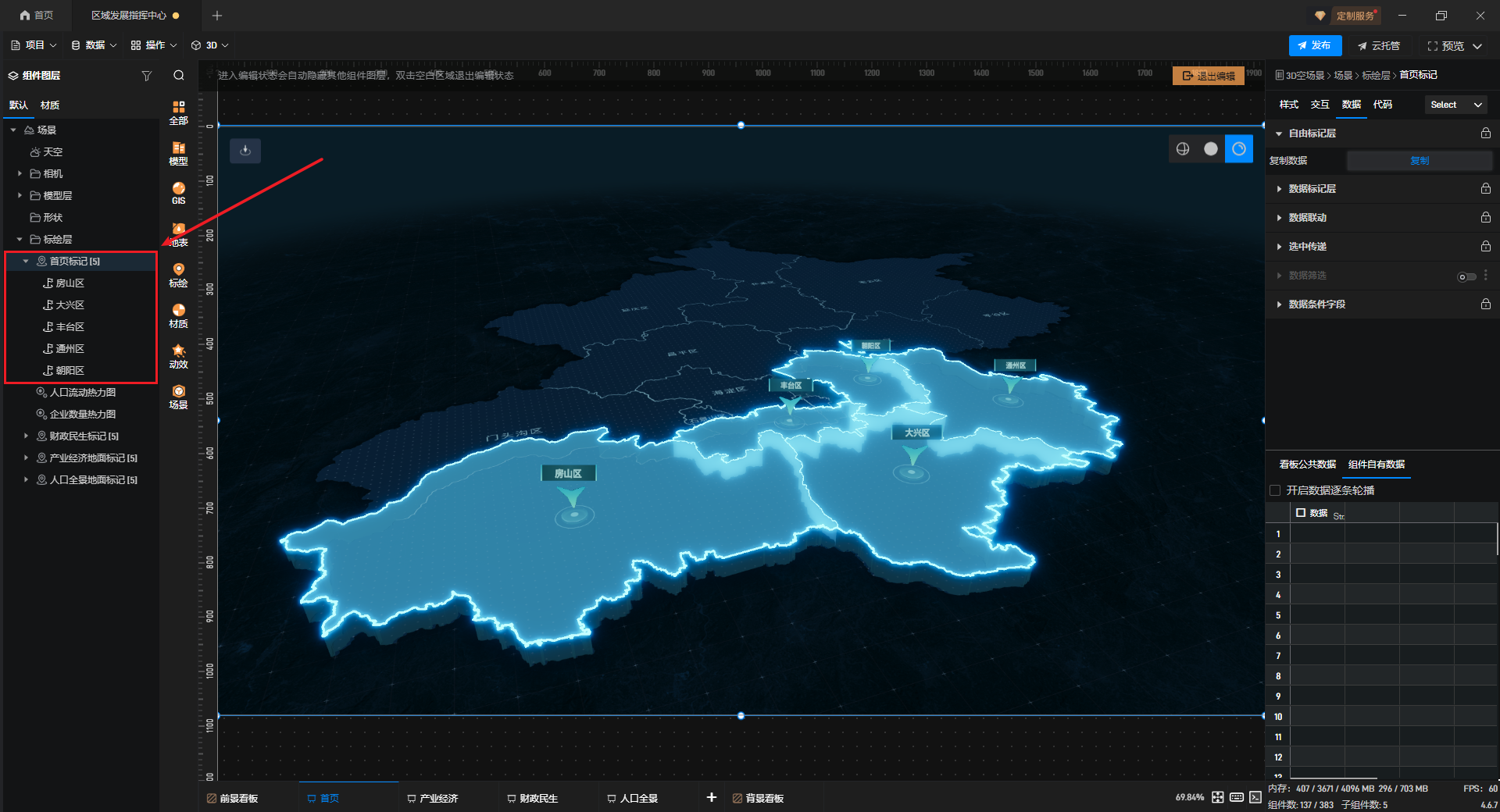This screenshot has height=812, width=1500.
Task: Switch to the 样式 tab
Action: [x=1288, y=105]
